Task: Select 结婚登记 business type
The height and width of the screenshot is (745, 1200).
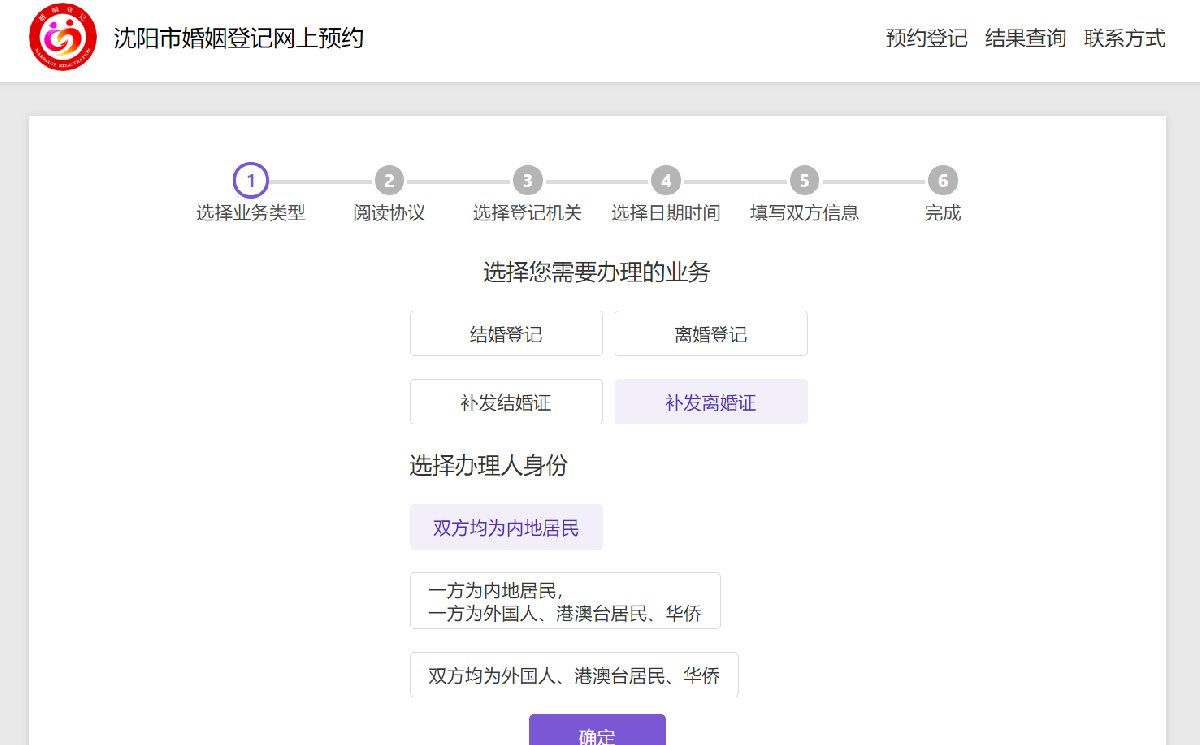Action: (x=506, y=334)
